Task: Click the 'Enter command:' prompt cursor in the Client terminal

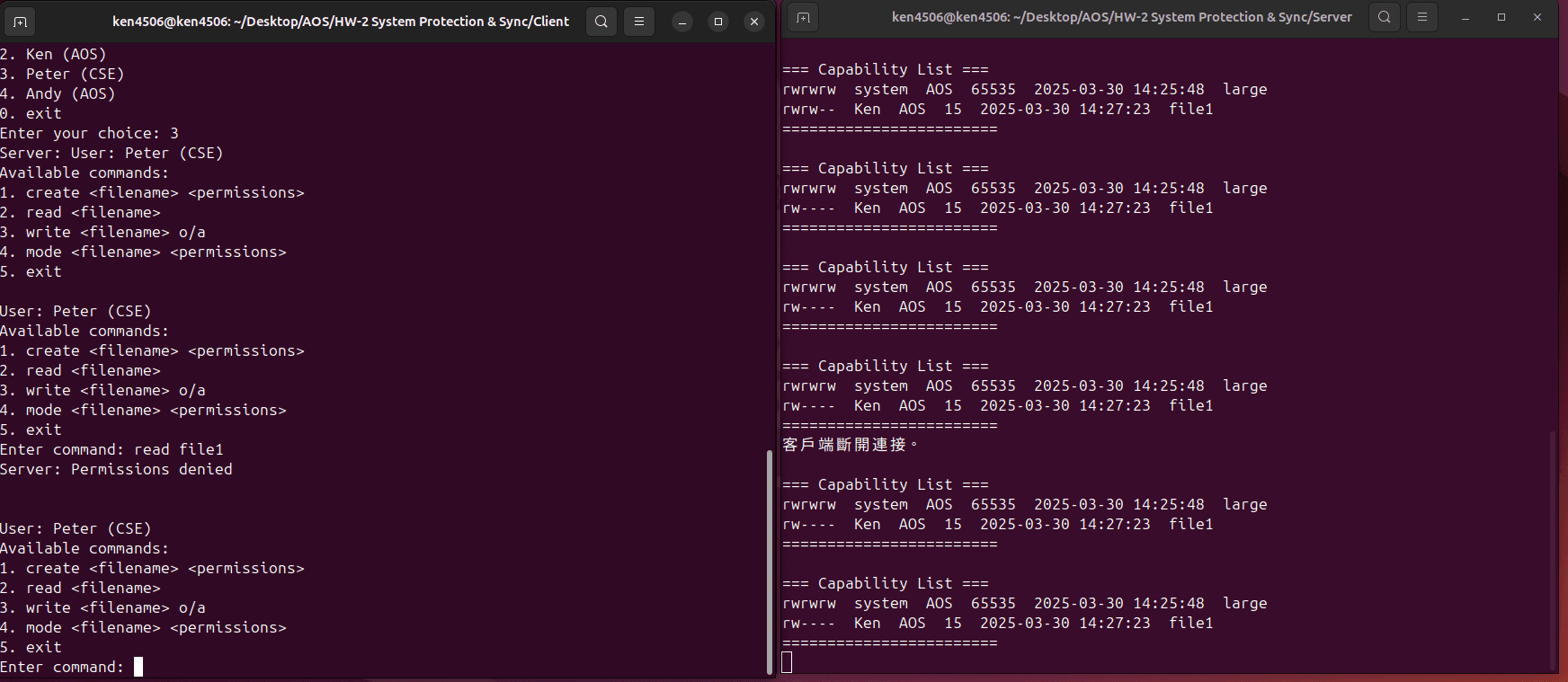Action: click(138, 667)
